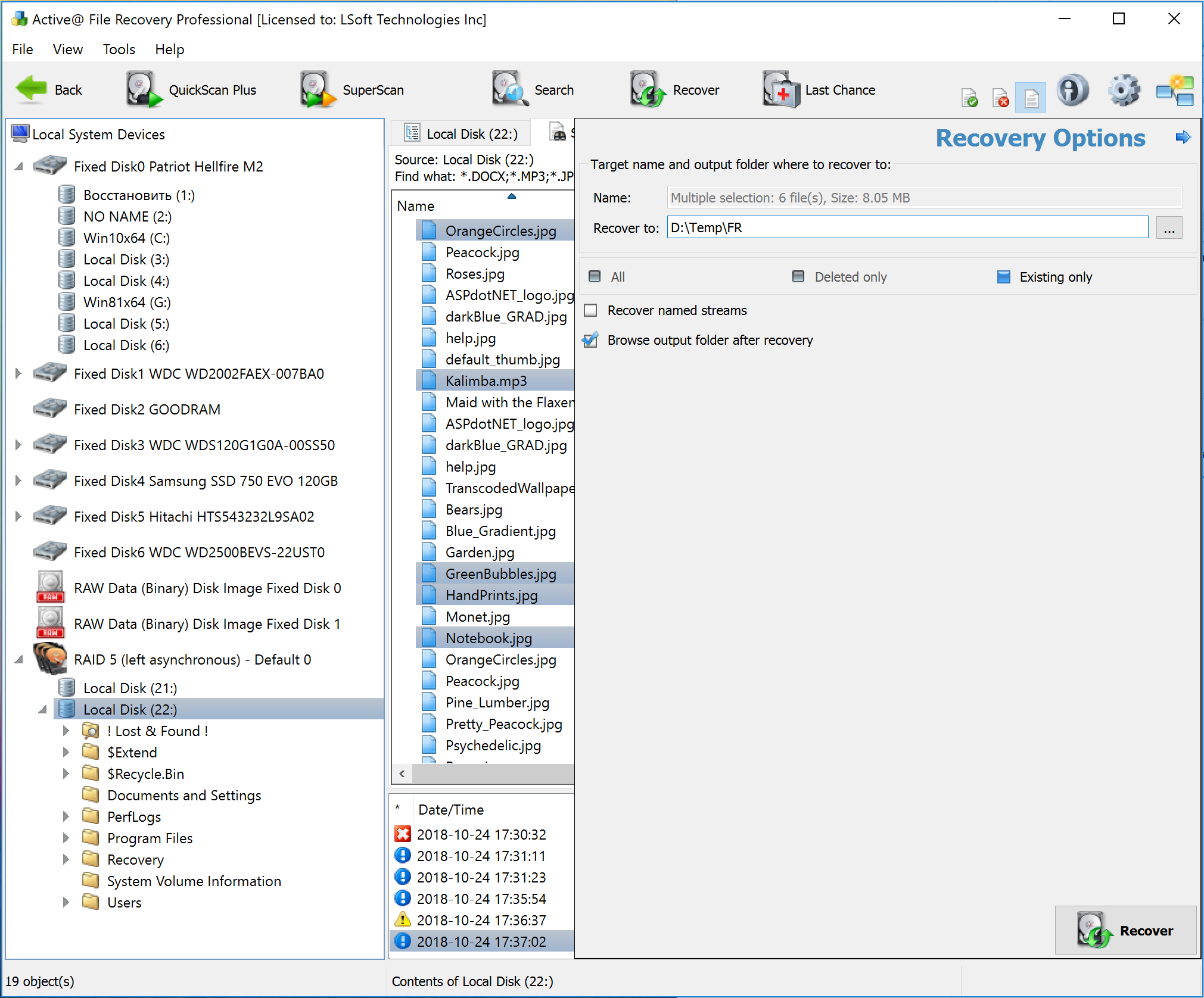Launch SuperScan from the toolbar
The image size is (1204, 998).
point(352,90)
